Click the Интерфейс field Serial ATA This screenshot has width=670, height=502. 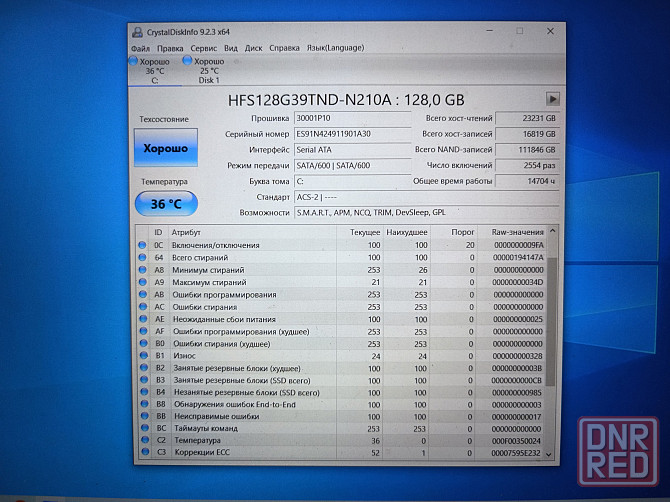point(353,150)
